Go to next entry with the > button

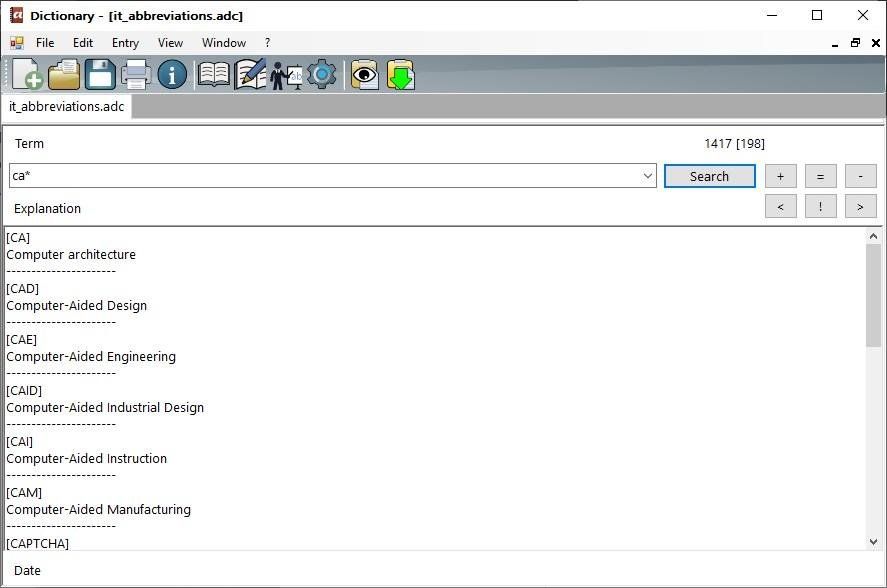[x=860, y=206]
